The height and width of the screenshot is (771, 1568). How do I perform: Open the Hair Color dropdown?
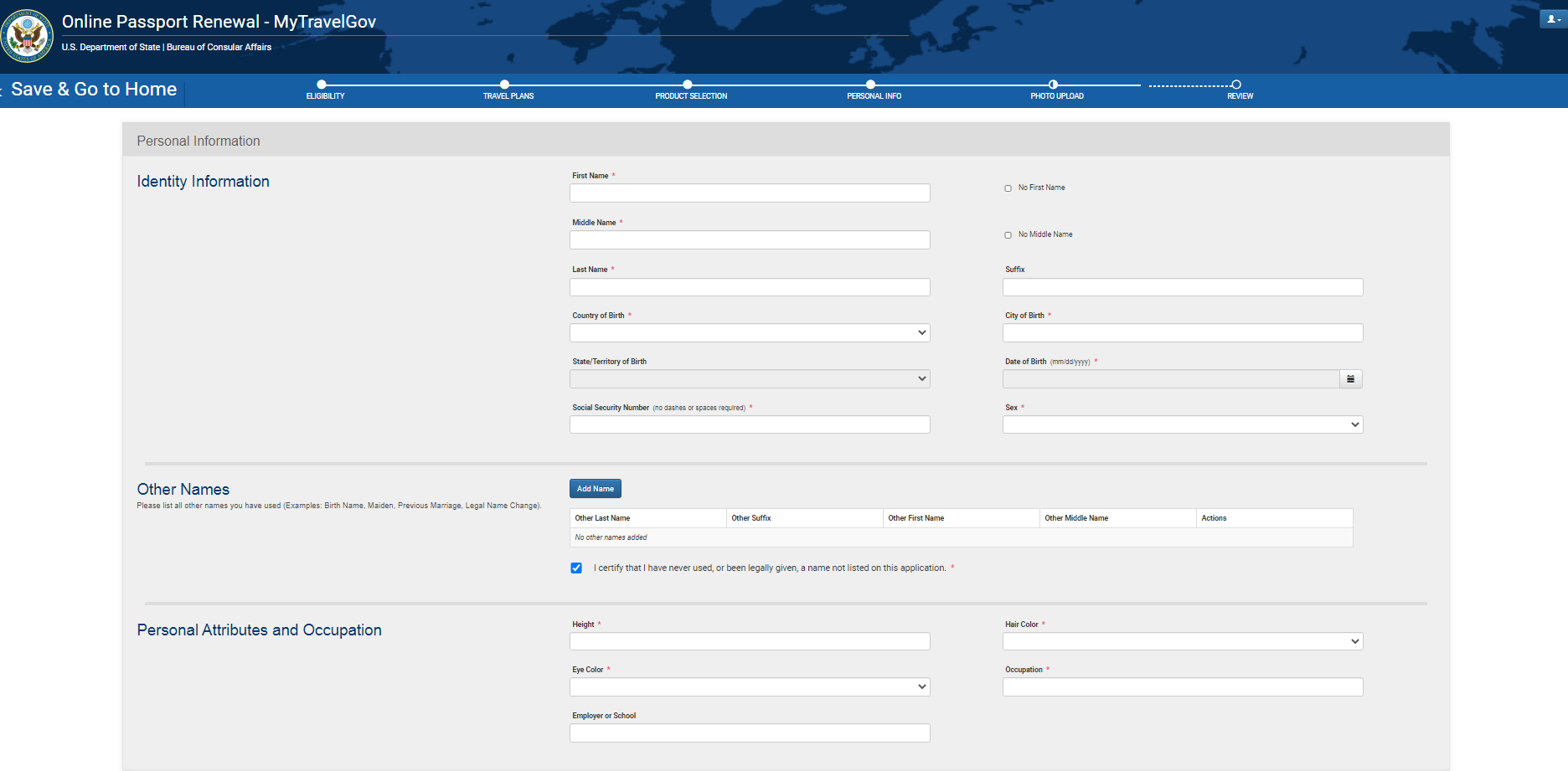coord(1182,641)
